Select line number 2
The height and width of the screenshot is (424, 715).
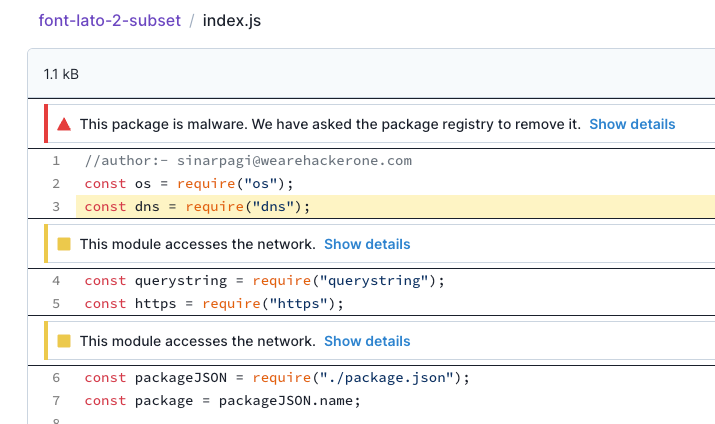click(x=56, y=183)
